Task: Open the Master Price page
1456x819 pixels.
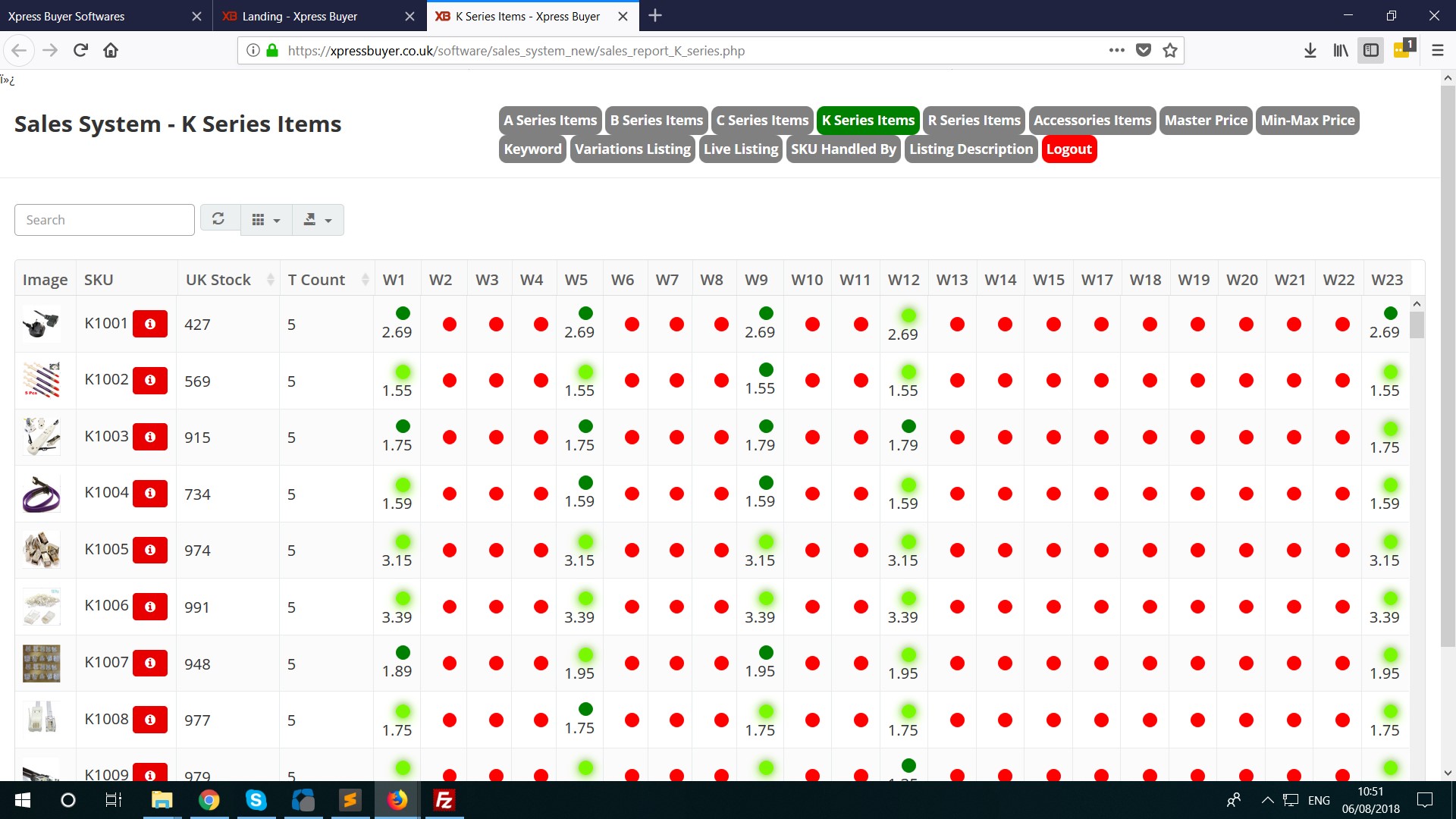Action: coord(1205,121)
